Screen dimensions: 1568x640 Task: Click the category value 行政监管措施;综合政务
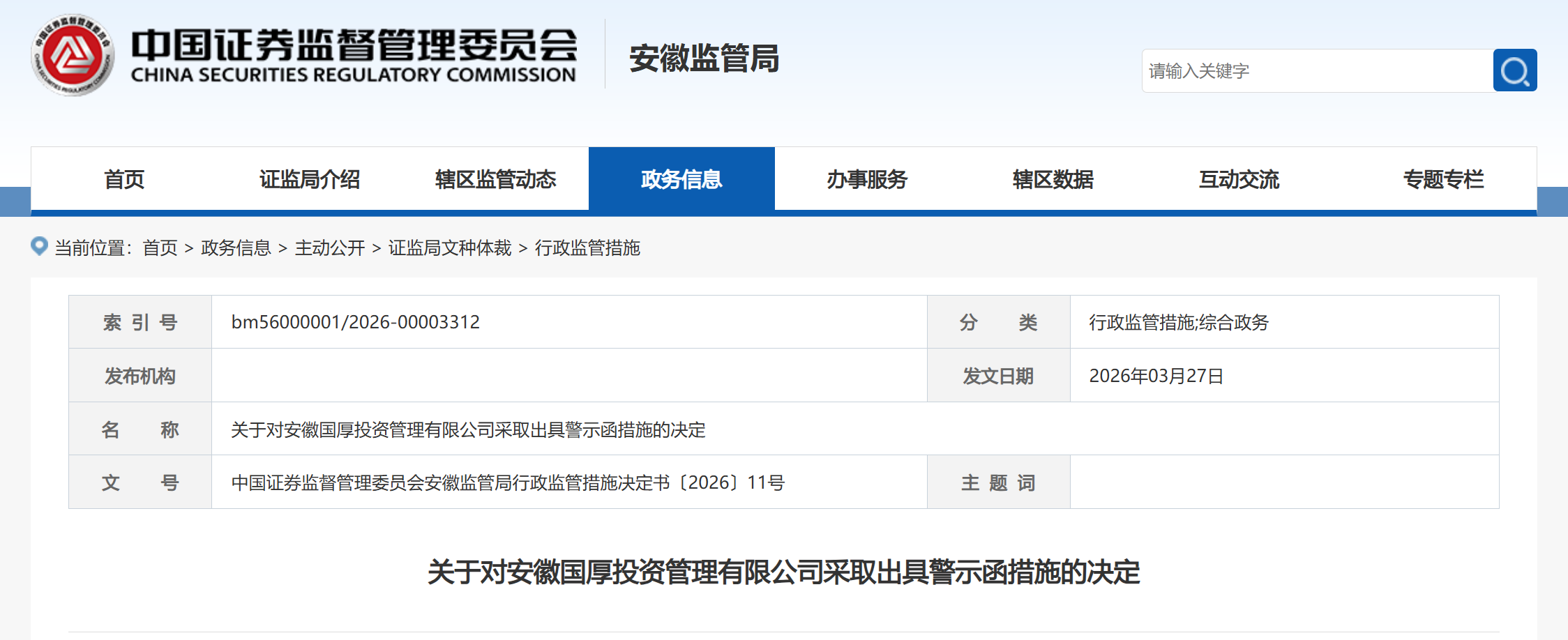click(x=1179, y=322)
